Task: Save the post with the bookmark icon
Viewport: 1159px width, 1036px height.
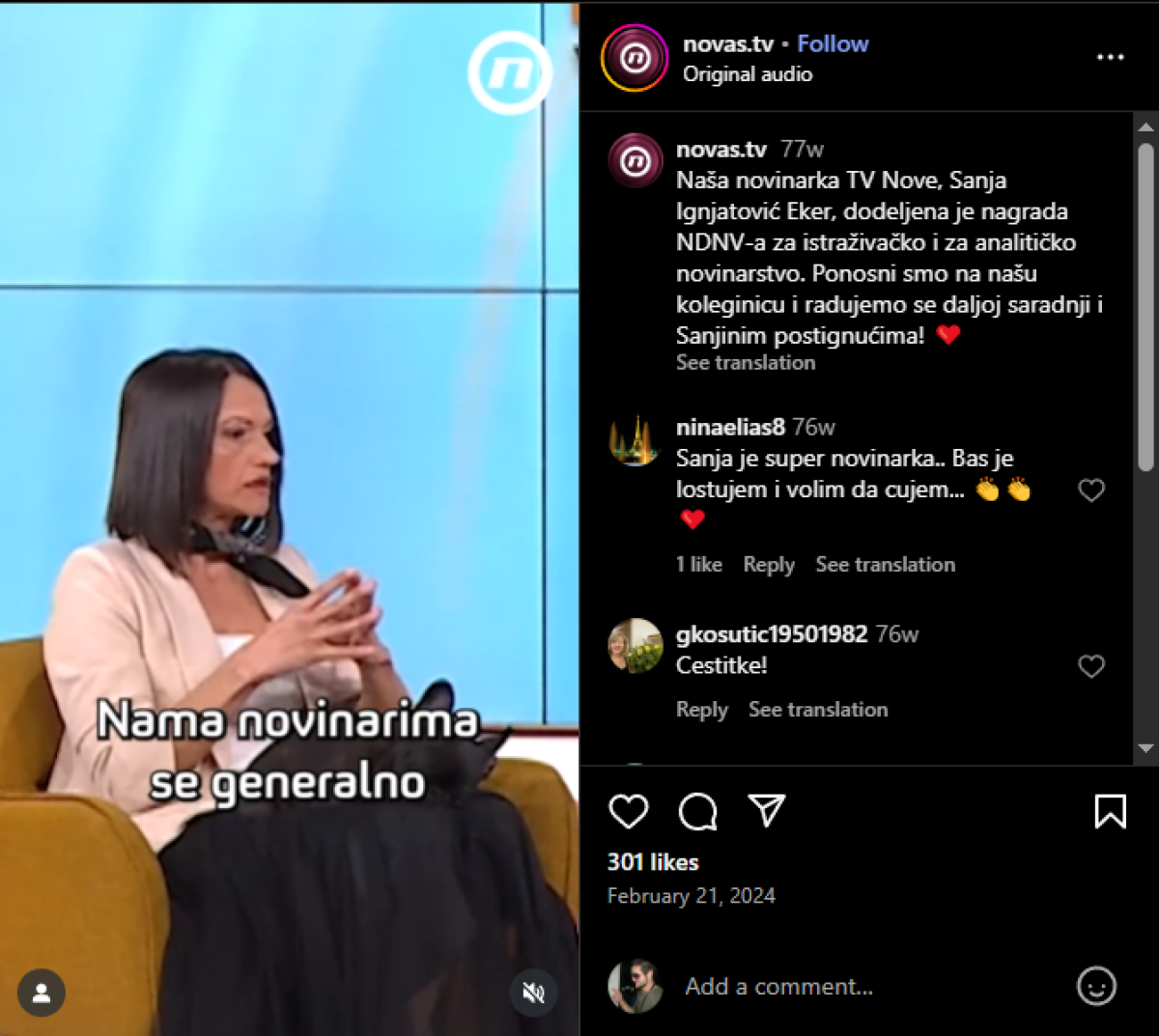Action: [1110, 811]
